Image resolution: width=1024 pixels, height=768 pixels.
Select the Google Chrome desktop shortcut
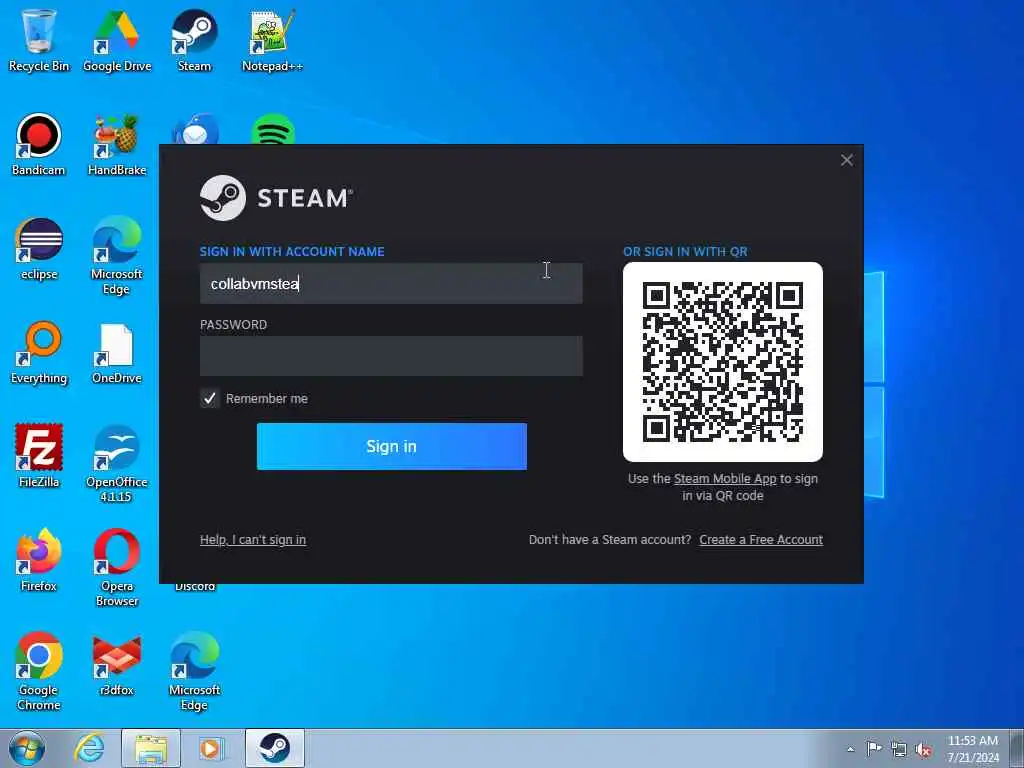39,671
